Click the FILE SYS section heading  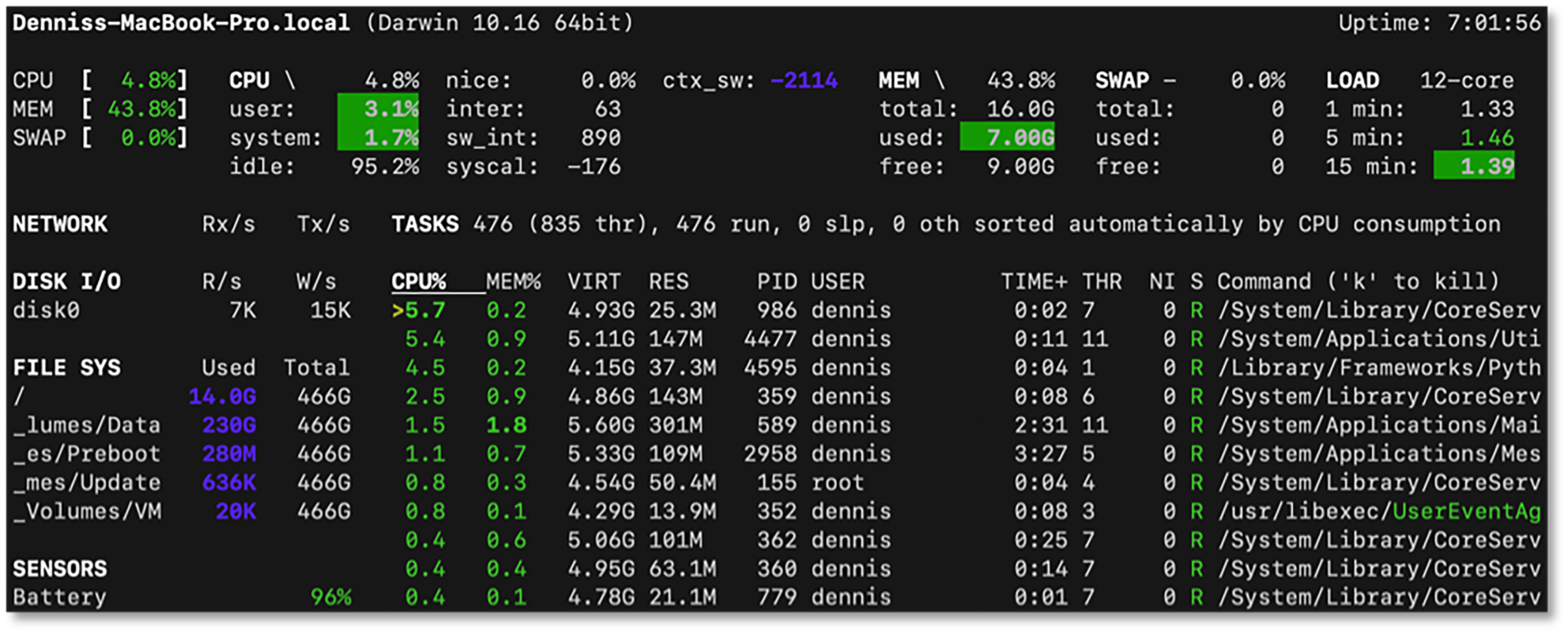67,368
